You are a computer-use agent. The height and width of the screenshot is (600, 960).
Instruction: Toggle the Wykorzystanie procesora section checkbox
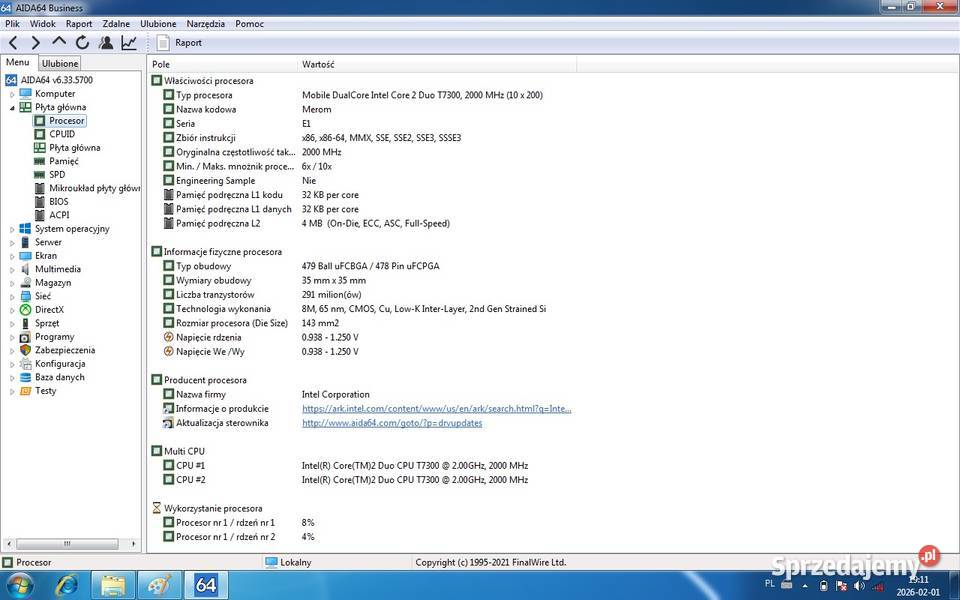[156, 508]
